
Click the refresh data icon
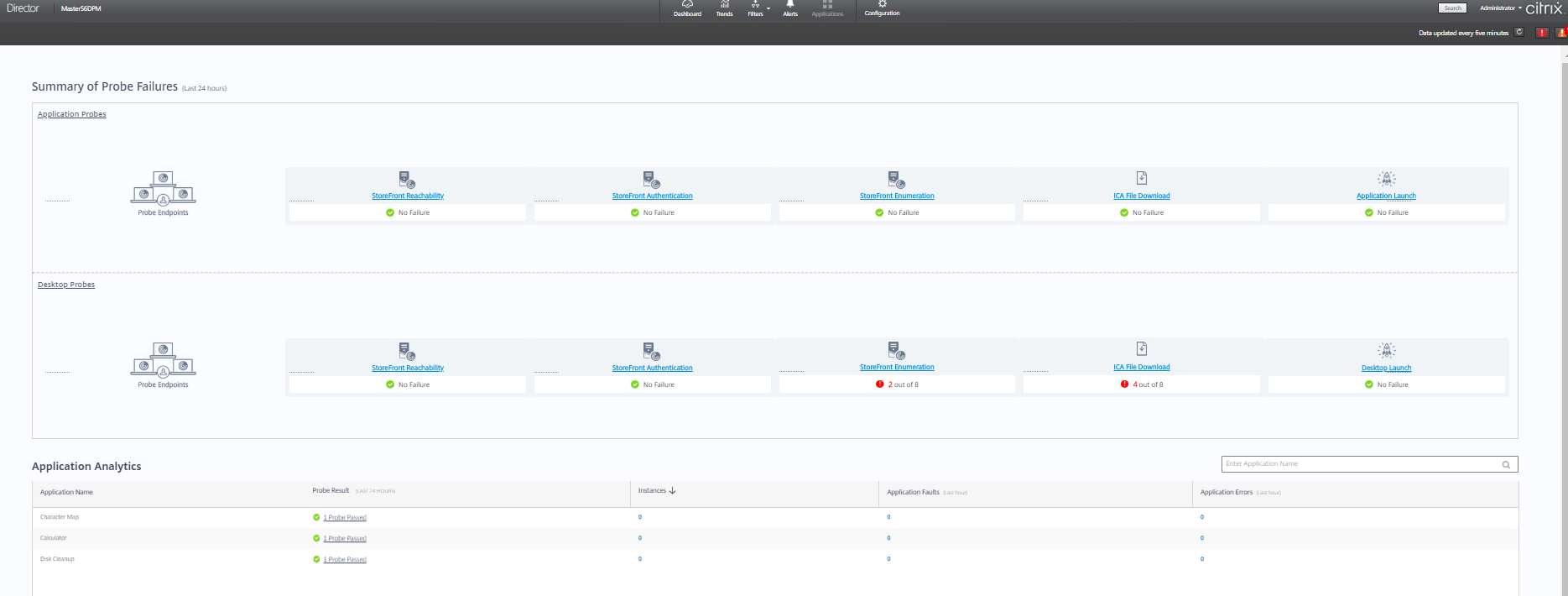point(1519,33)
